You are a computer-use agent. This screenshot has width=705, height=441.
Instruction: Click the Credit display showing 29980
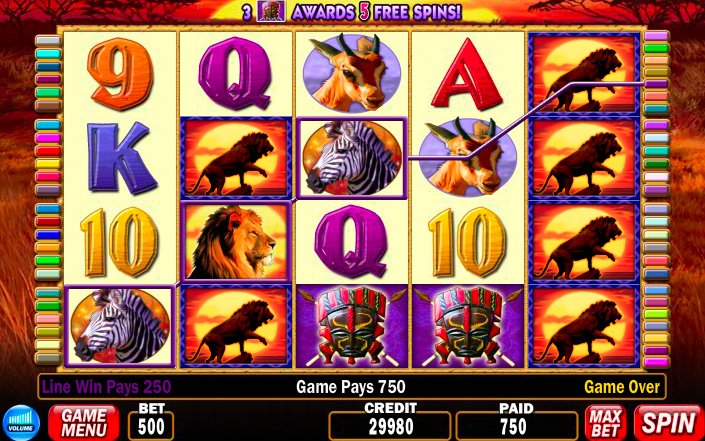click(390, 426)
